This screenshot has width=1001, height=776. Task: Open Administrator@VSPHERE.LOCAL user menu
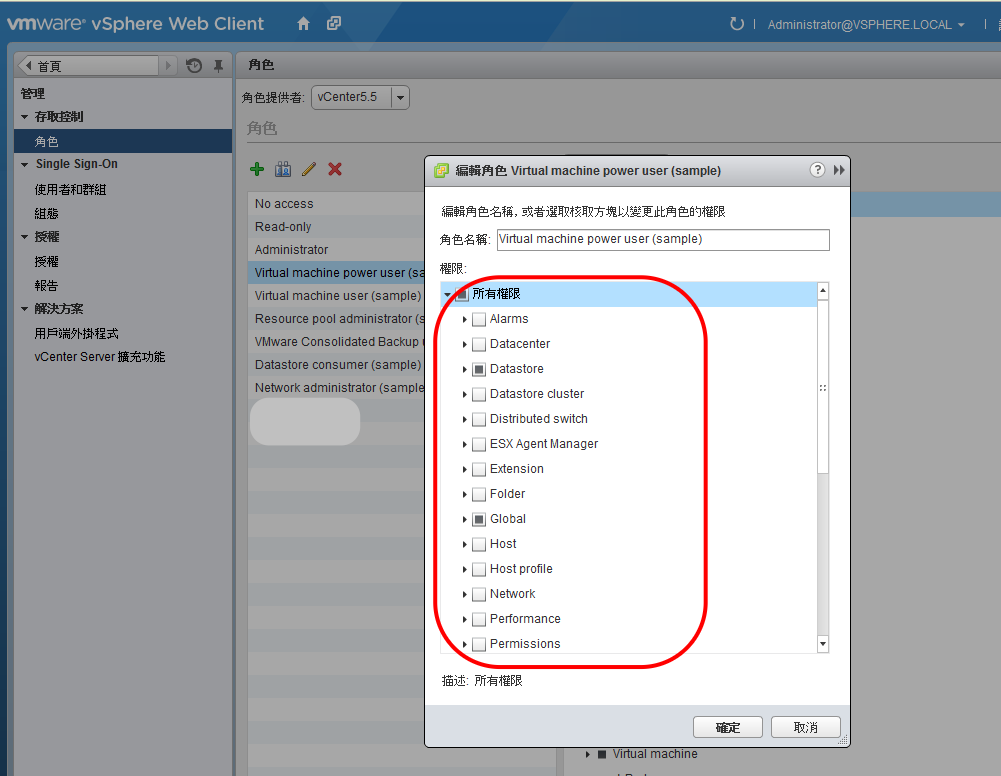click(x=865, y=25)
